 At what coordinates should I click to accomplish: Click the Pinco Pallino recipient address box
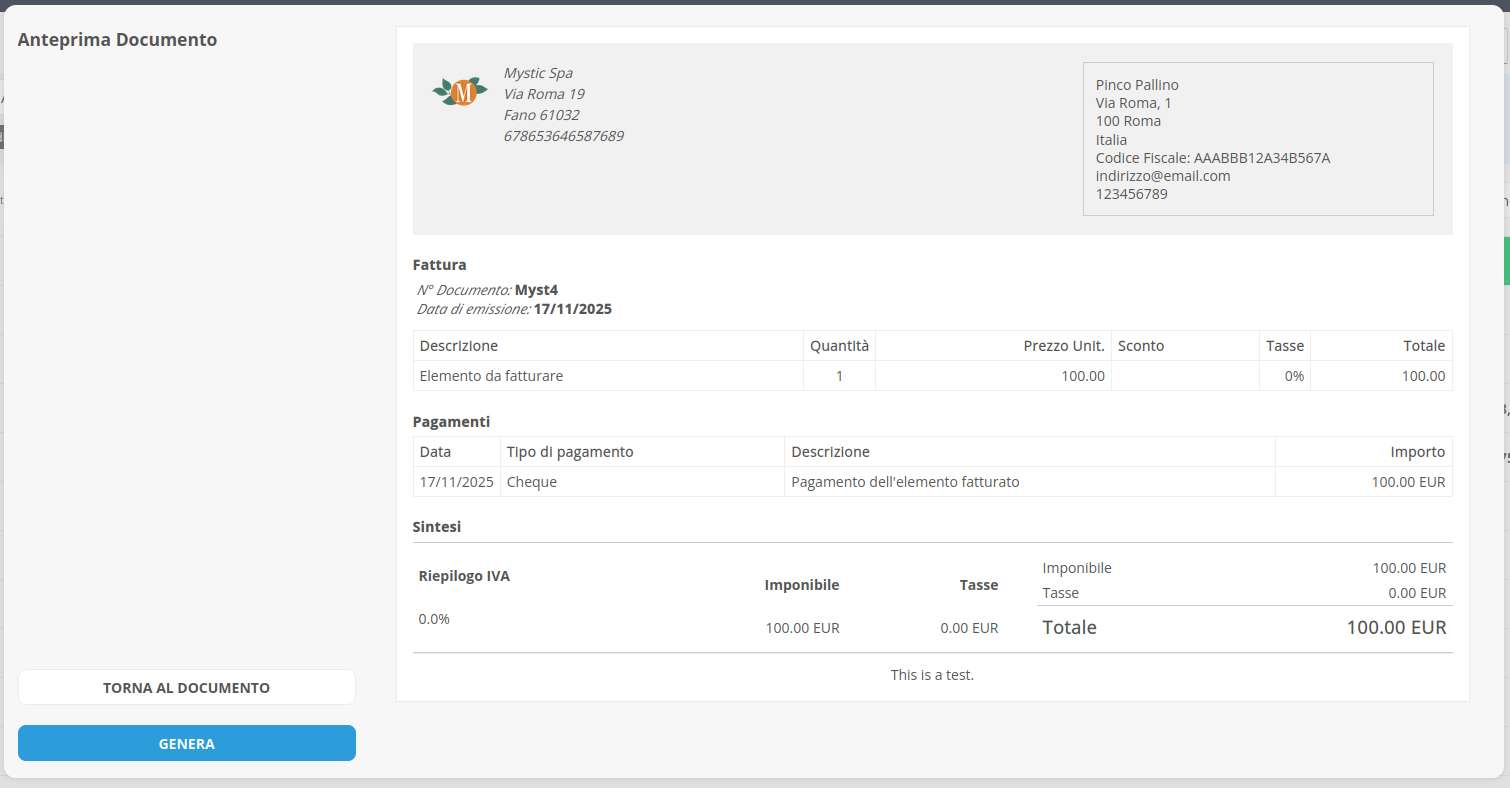[x=1257, y=139]
